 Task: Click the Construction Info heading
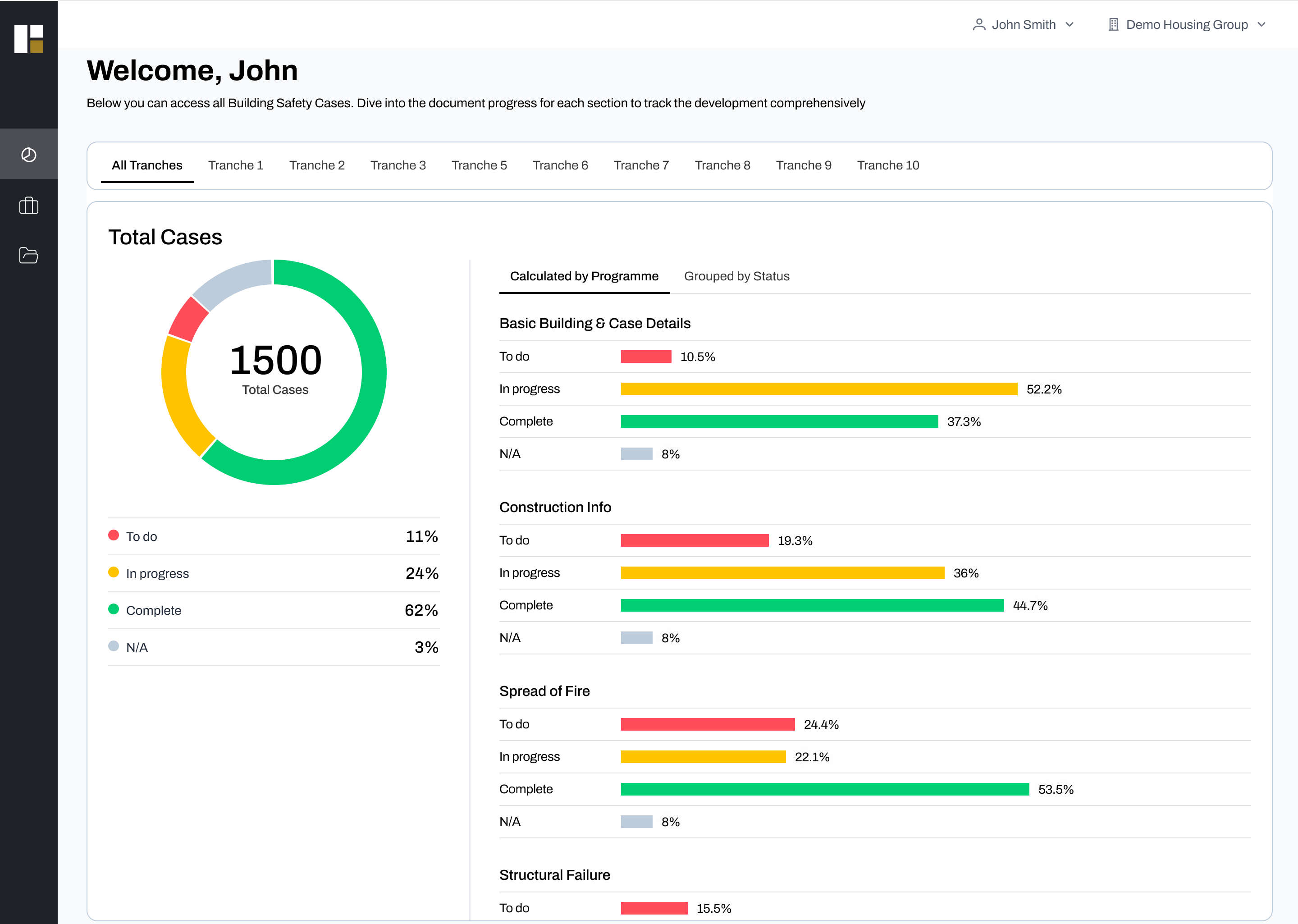[555, 508]
